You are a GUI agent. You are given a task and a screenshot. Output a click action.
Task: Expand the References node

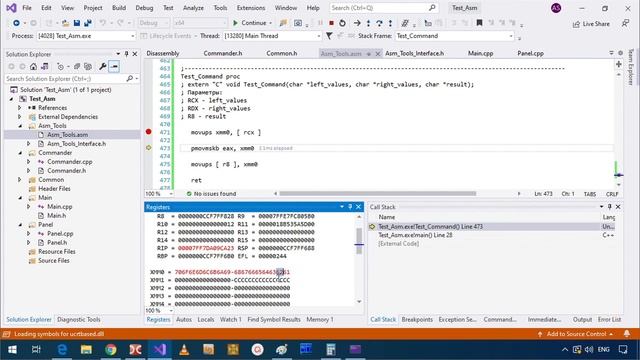coord(20,108)
